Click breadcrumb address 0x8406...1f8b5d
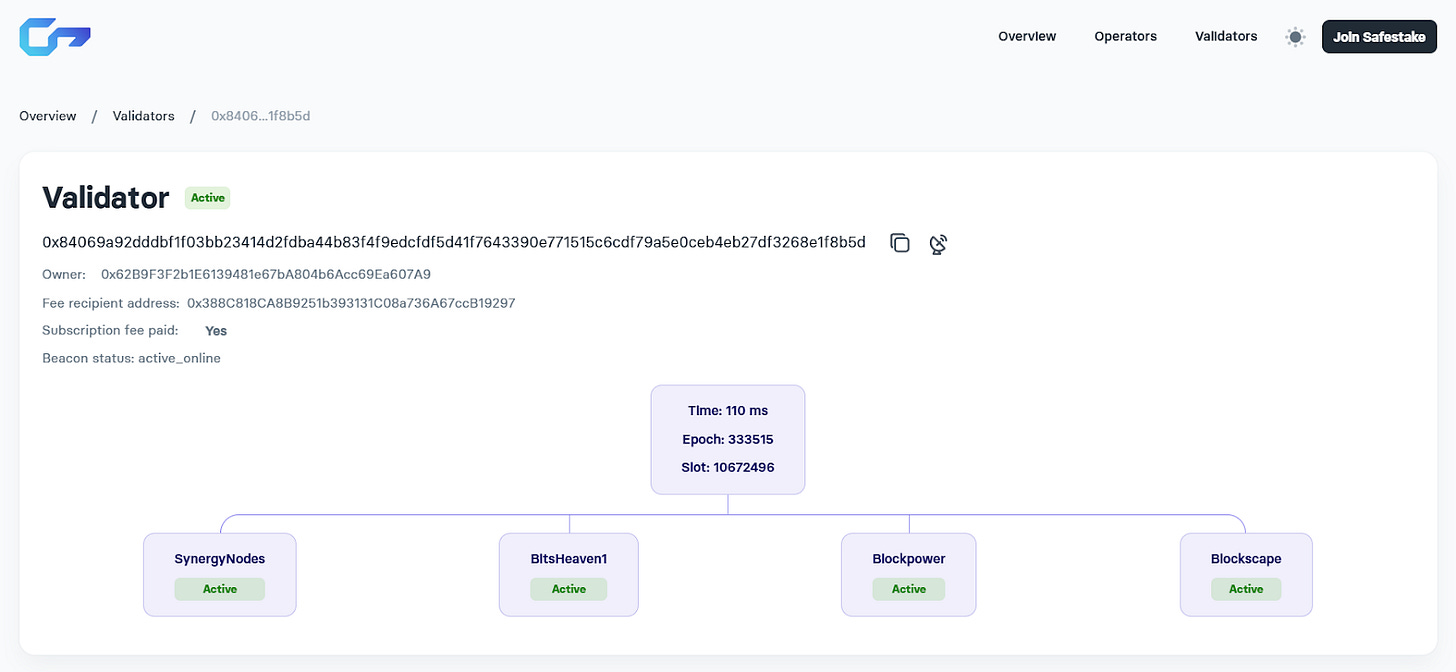The height and width of the screenshot is (672, 1456). 261,116
